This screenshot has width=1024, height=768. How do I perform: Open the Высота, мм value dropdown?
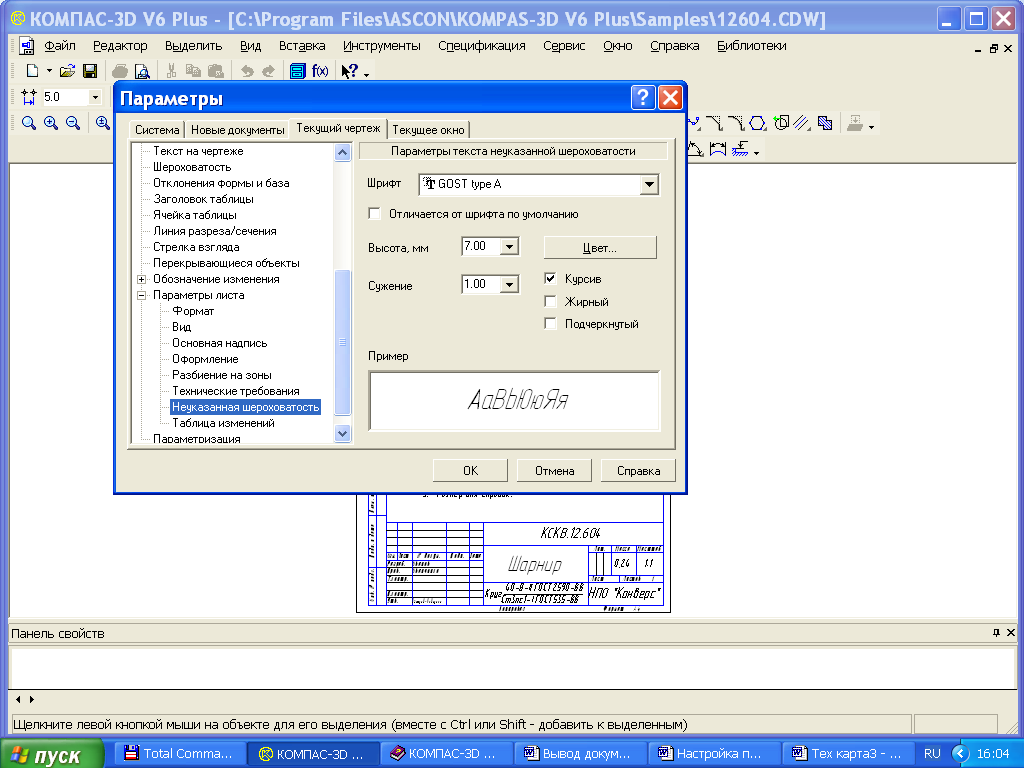[509, 246]
